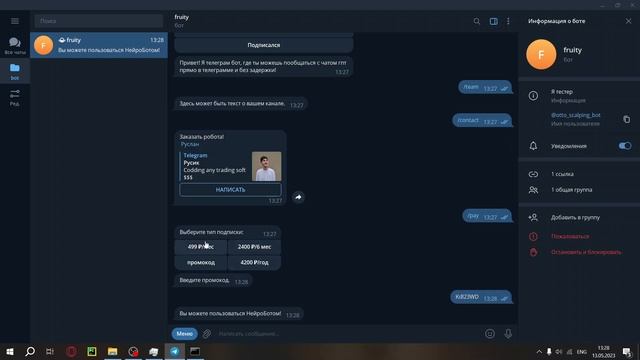Click the info circle icon
640x360 pixels.
pyautogui.click(x=533, y=96)
